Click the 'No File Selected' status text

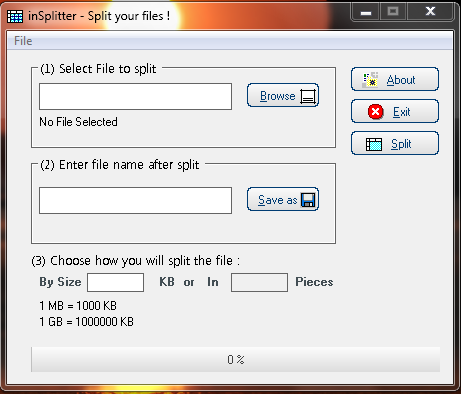(78, 122)
